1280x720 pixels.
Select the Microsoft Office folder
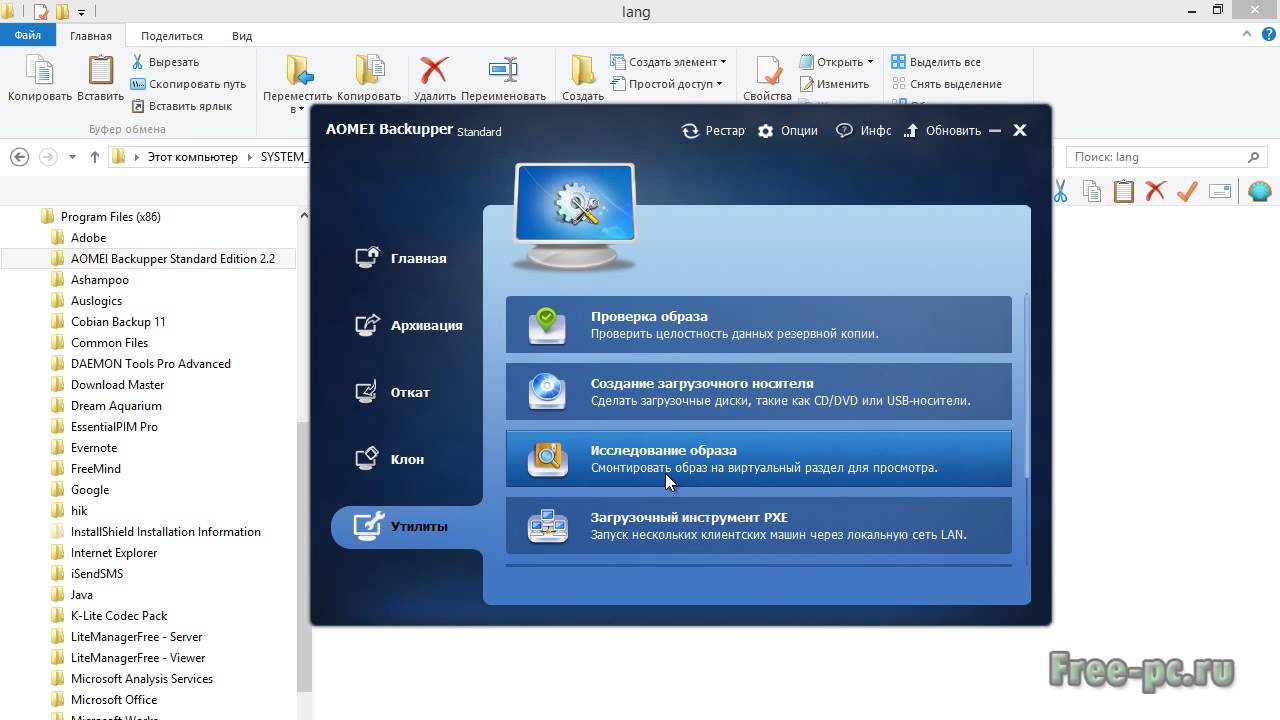(113, 699)
